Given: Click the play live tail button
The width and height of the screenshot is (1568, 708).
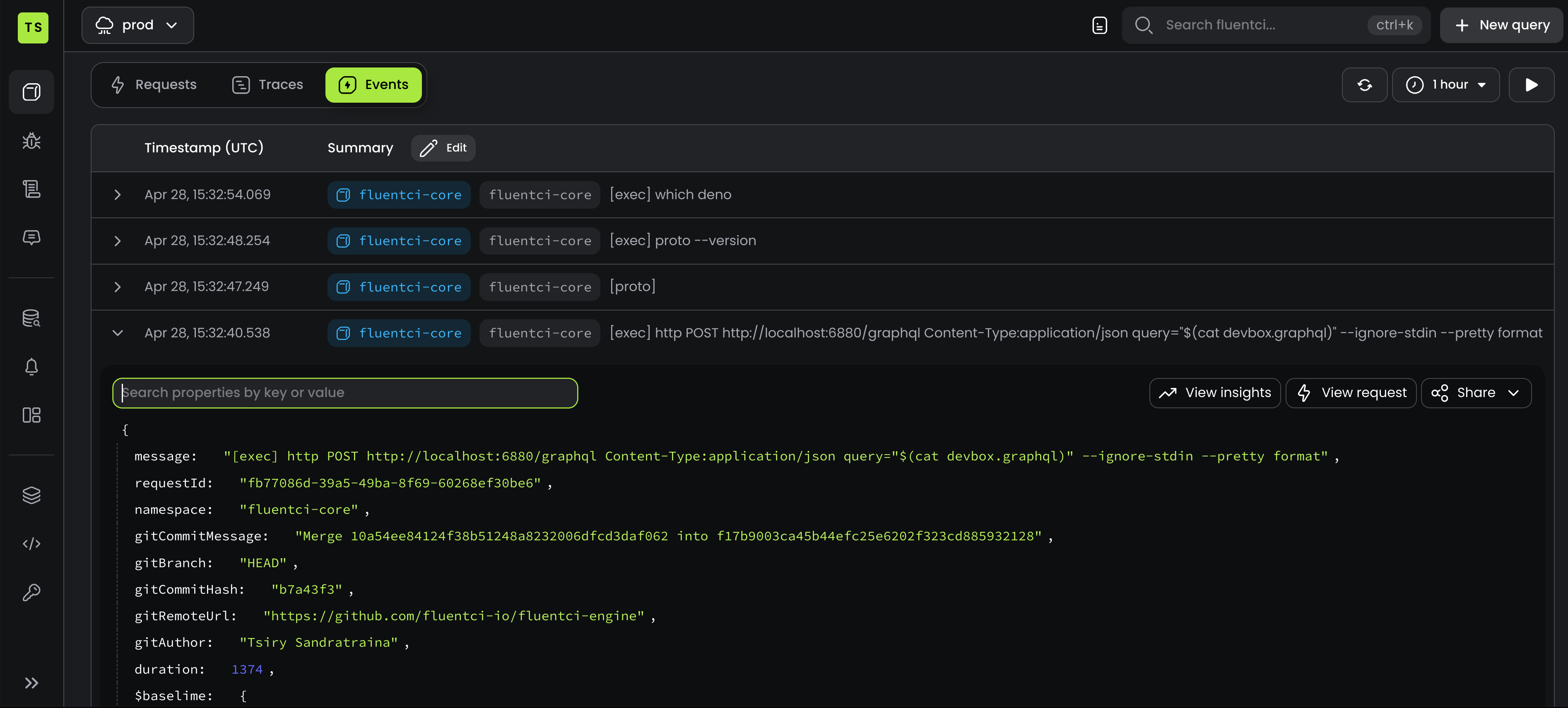Looking at the screenshot, I should [x=1531, y=84].
